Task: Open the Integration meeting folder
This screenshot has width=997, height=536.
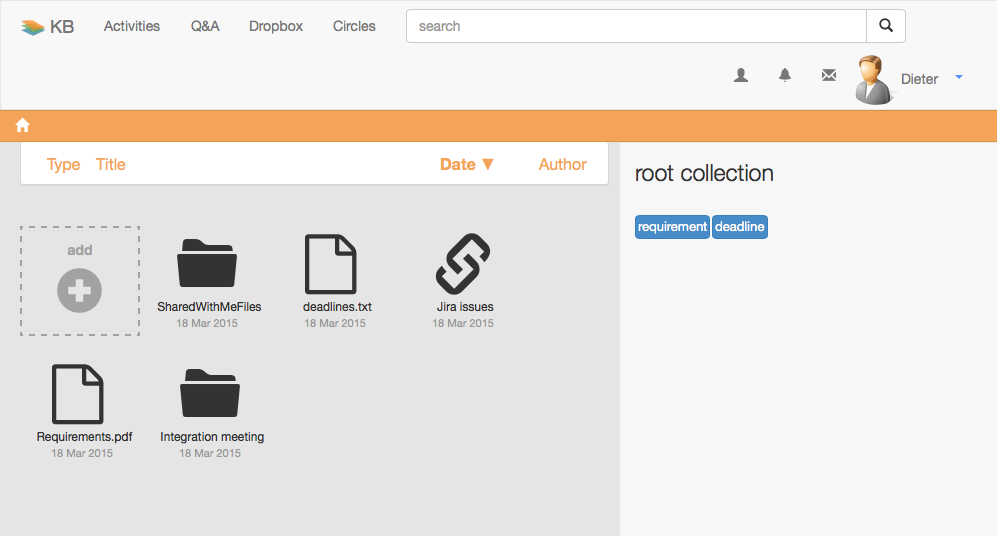Action: pos(210,393)
